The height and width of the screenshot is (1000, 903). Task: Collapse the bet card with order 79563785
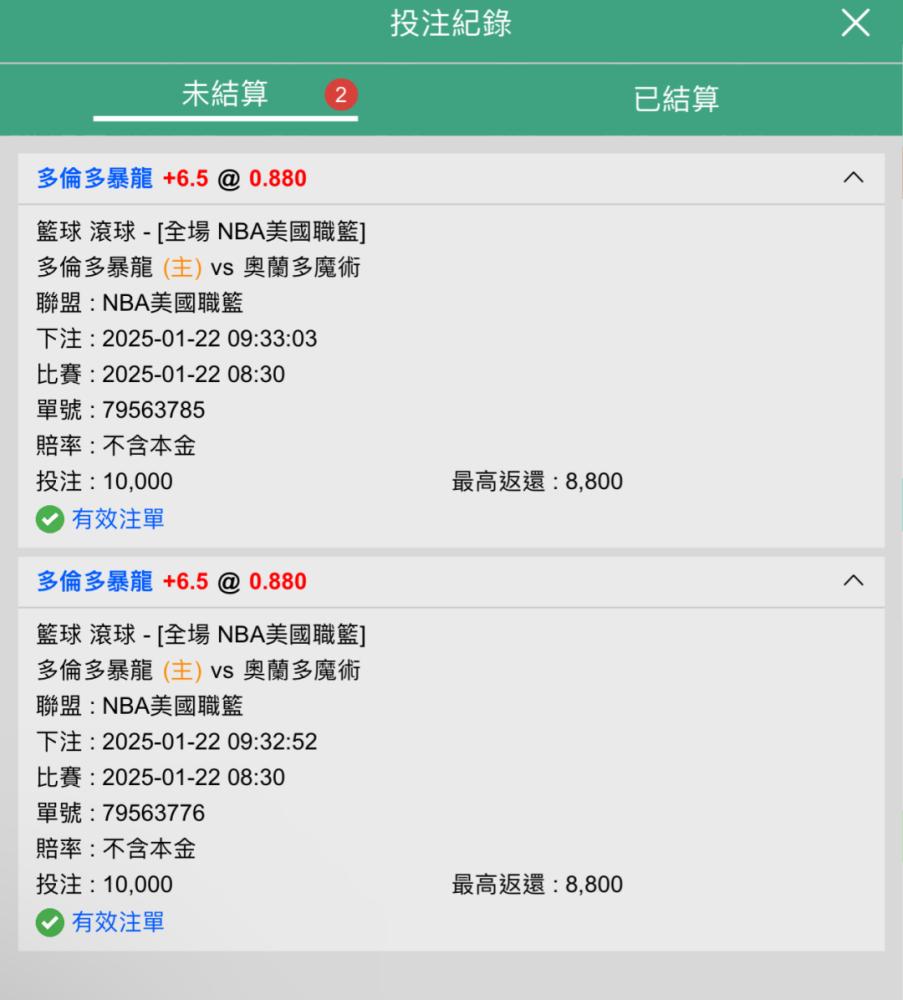(853, 178)
